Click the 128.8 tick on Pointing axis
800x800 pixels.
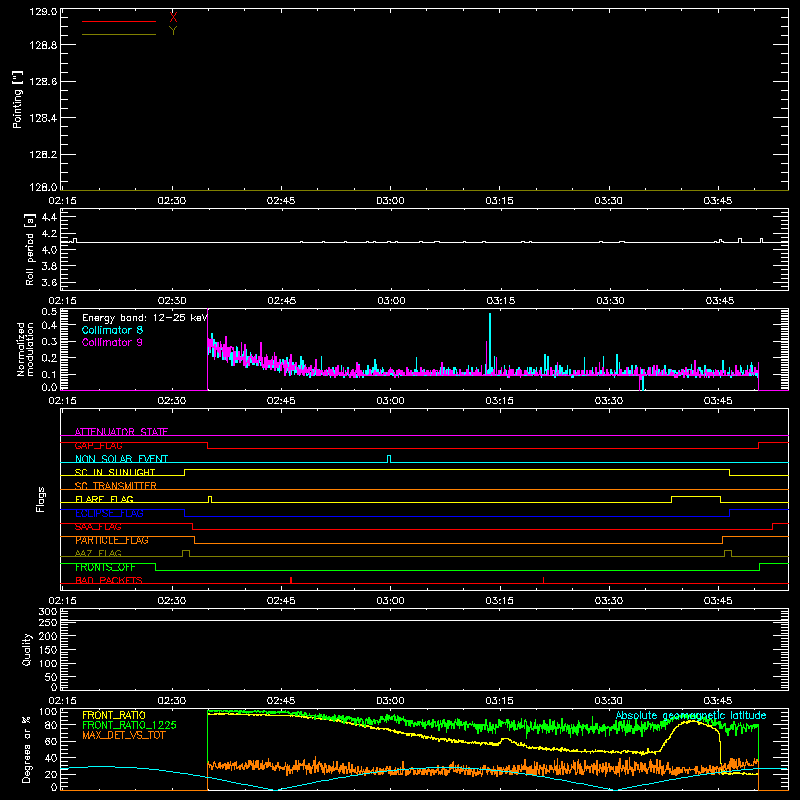43,45
